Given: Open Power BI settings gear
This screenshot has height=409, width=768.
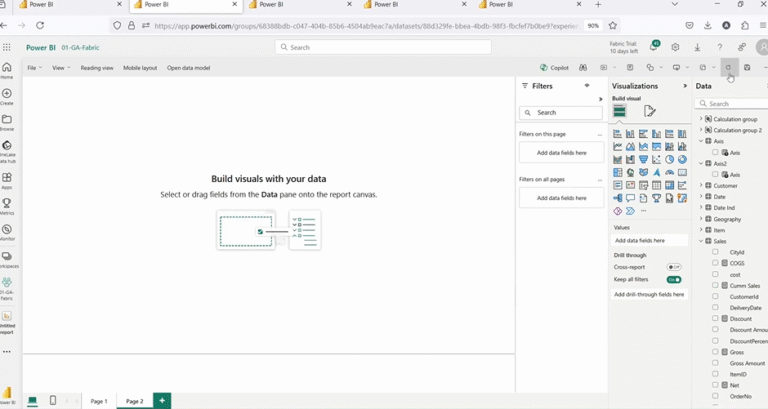Looking at the screenshot, I should 675,47.
